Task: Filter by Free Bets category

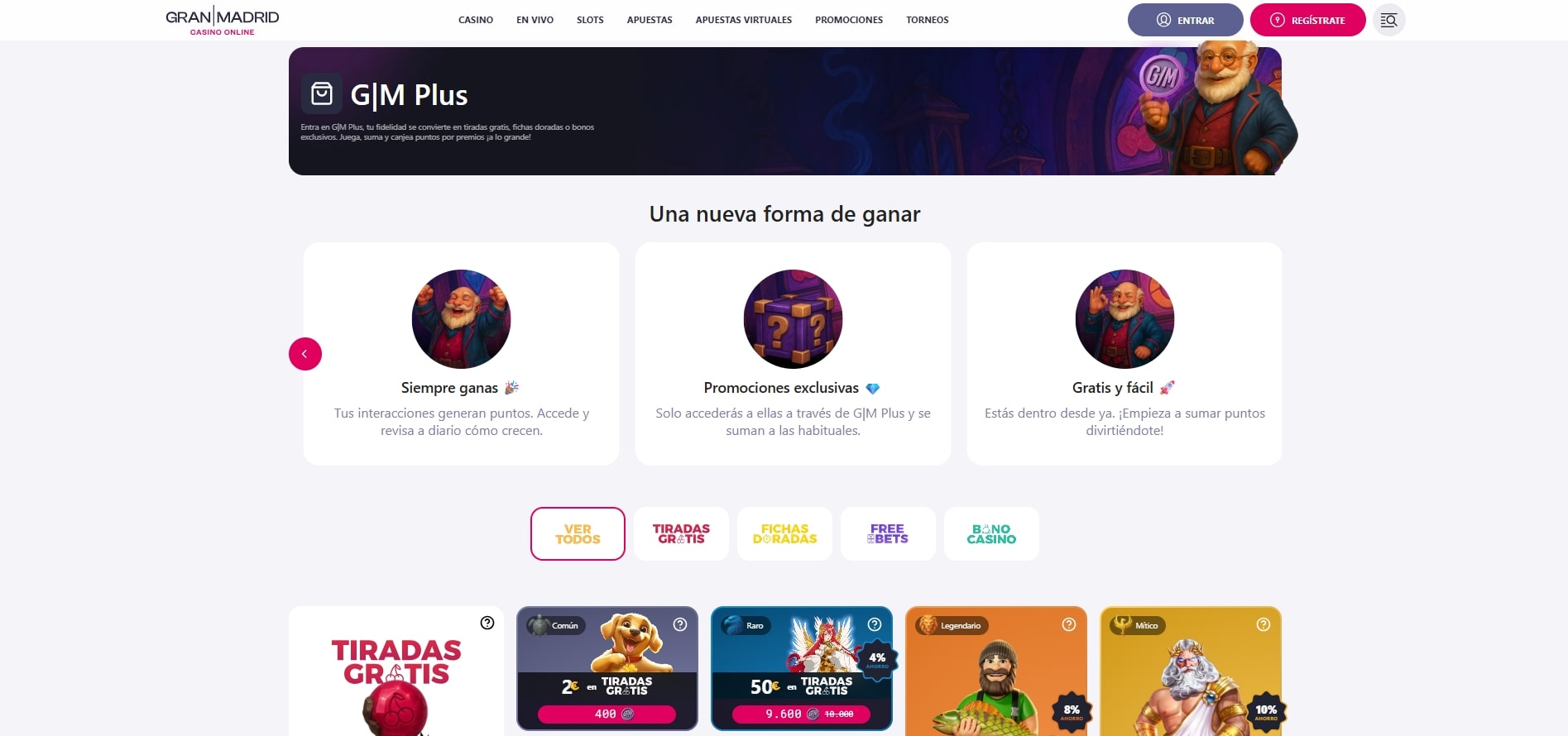Action: [888, 533]
